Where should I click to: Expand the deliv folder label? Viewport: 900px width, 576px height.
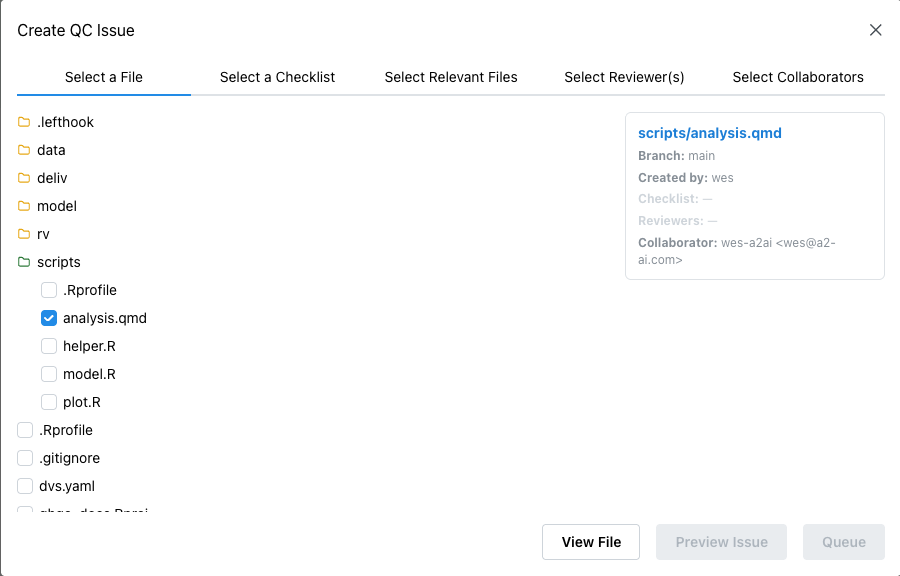tap(52, 178)
